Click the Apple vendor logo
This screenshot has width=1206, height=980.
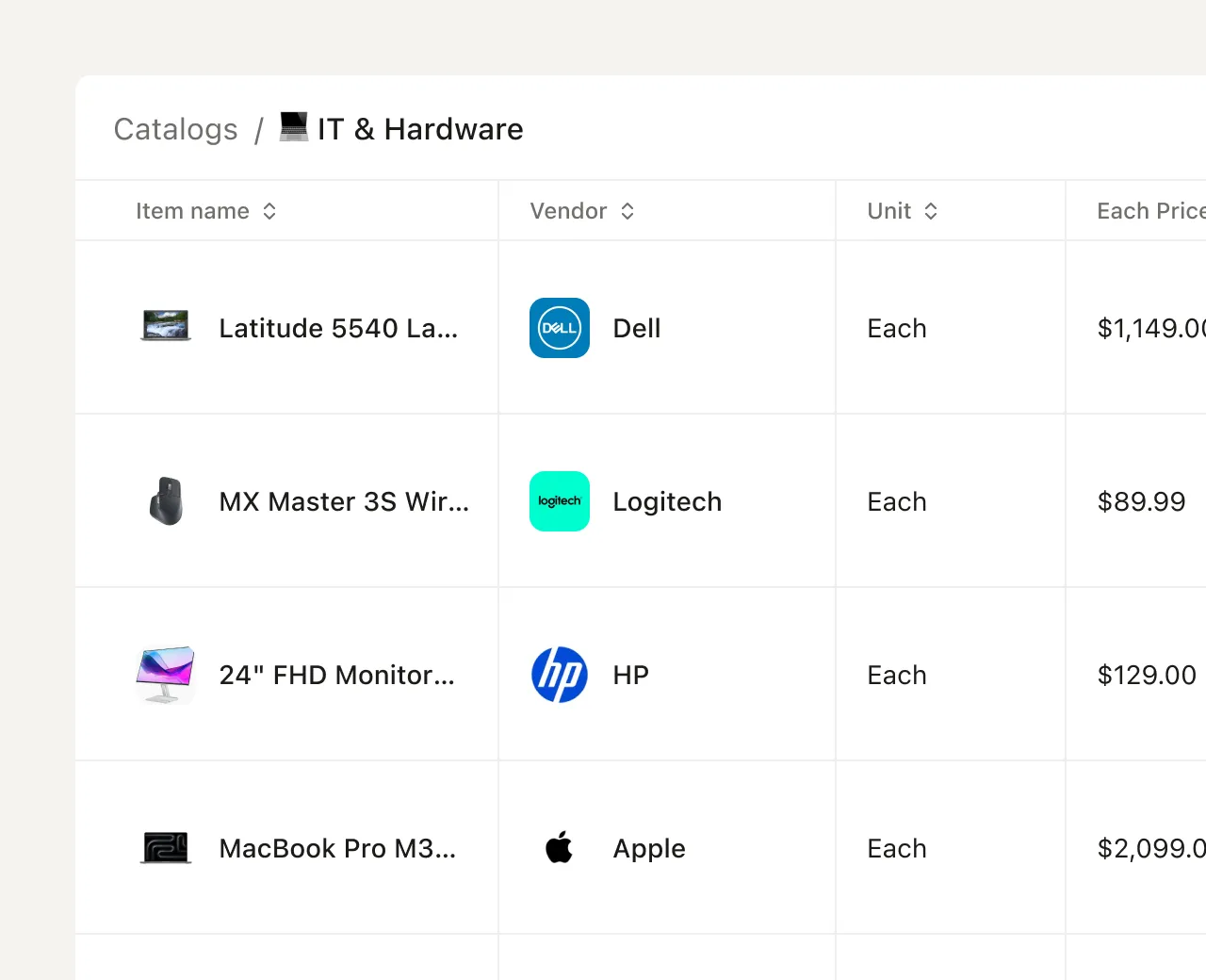click(560, 847)
